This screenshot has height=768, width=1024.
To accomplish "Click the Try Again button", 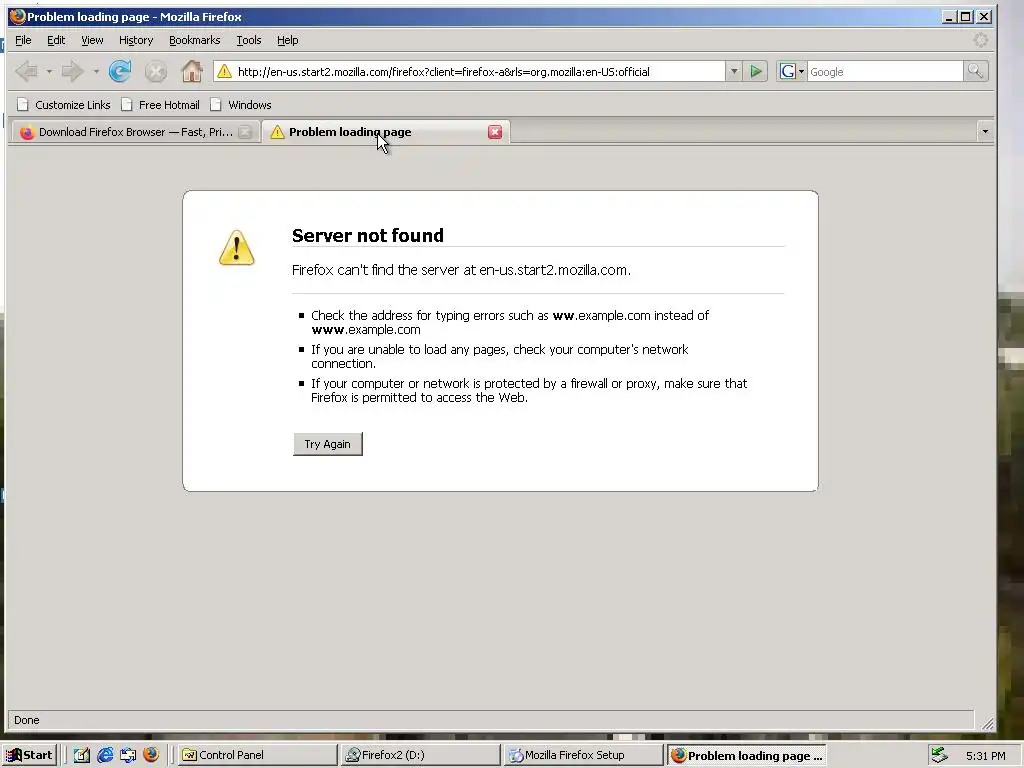I will 327,444.
